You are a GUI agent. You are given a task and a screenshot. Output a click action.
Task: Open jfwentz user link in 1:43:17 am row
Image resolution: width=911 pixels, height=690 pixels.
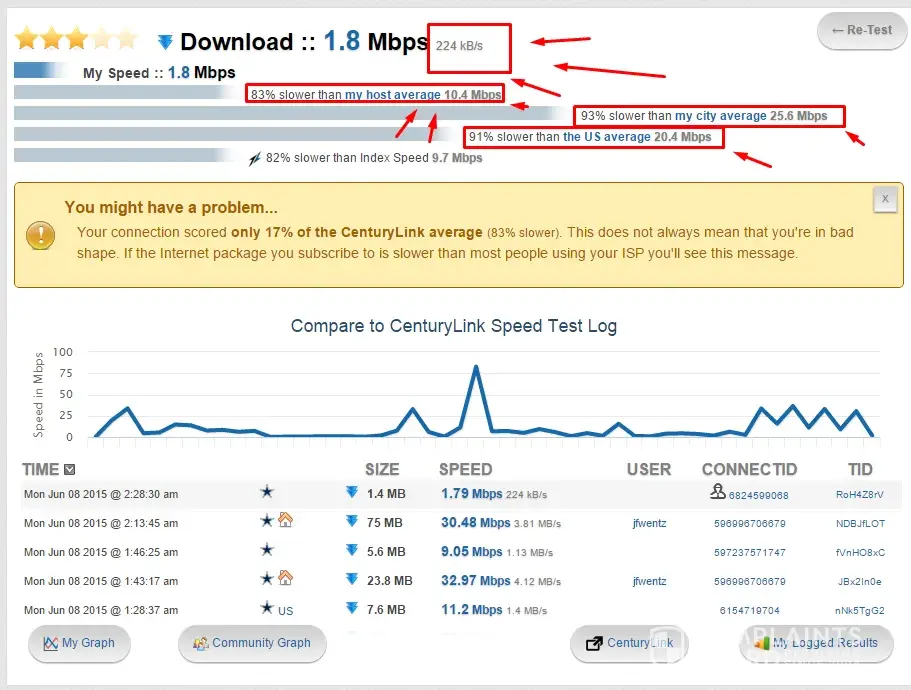click(650, 581)
